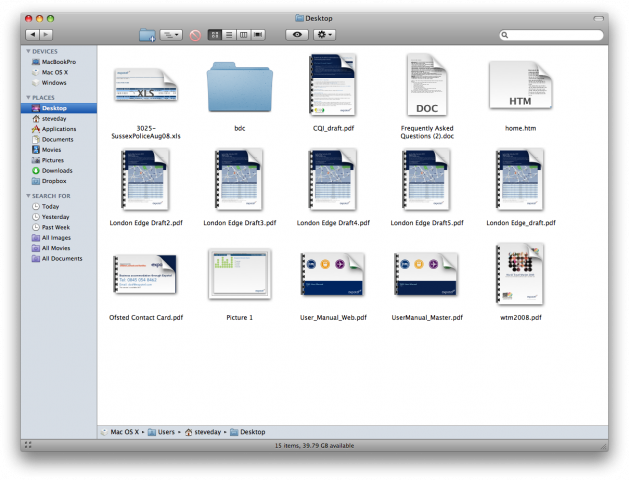
Task: Click the red delete (no-entry) toolbar icon
Action: click(x=195, y=35)
